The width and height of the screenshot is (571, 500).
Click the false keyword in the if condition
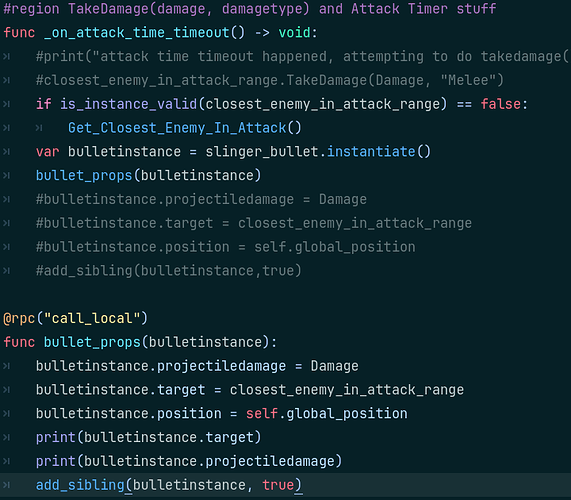coord(501,104)
